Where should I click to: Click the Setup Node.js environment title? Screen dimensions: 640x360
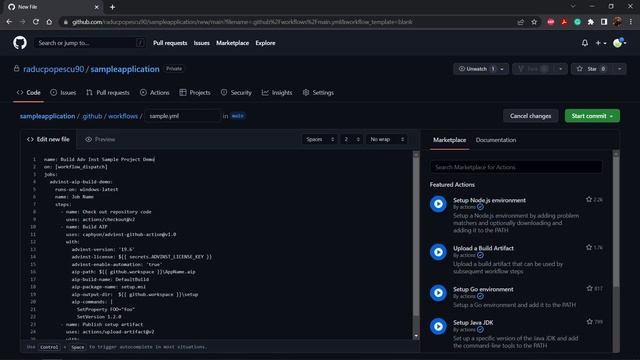pos(489,200)
